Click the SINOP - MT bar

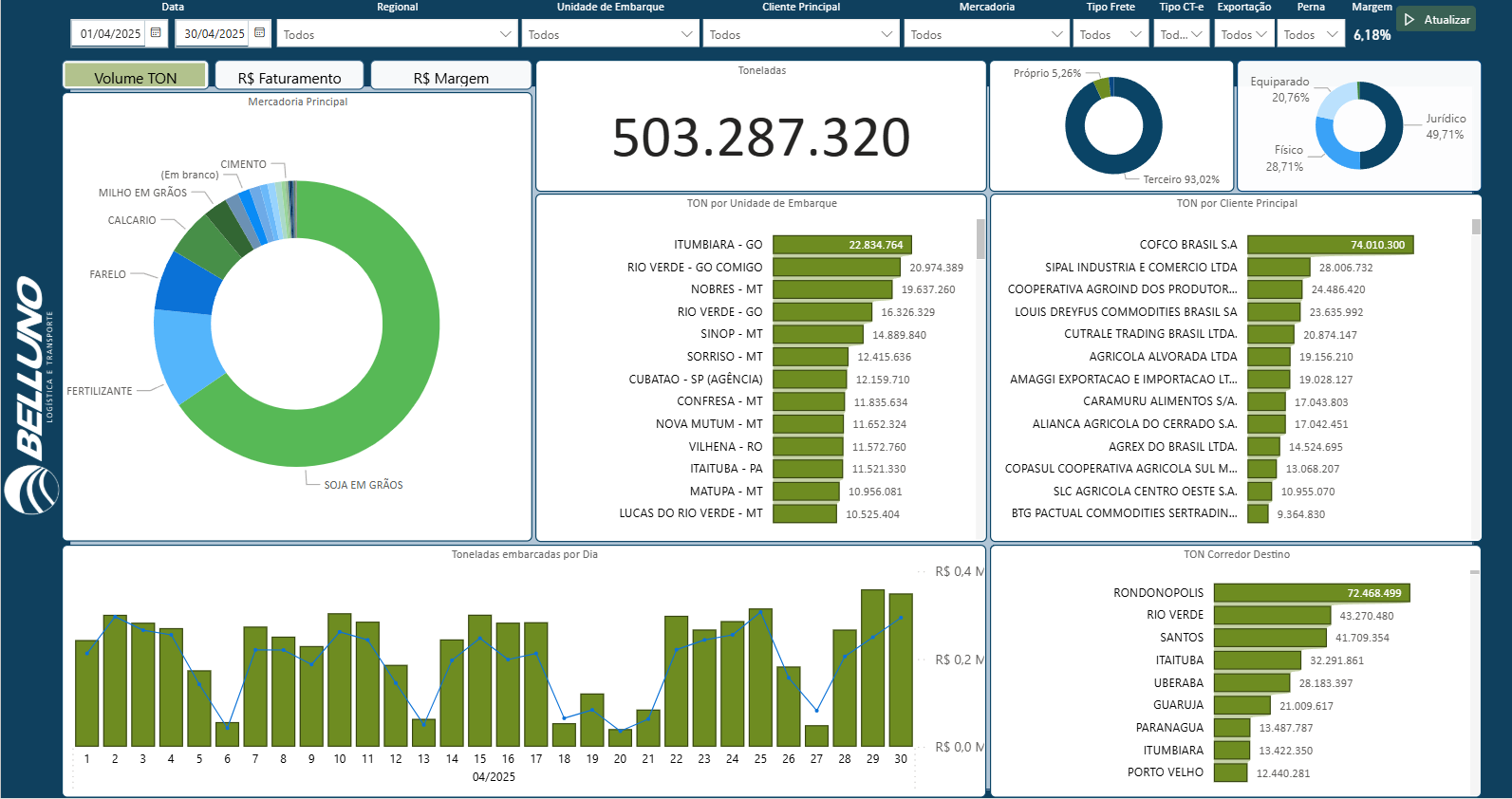818,334
